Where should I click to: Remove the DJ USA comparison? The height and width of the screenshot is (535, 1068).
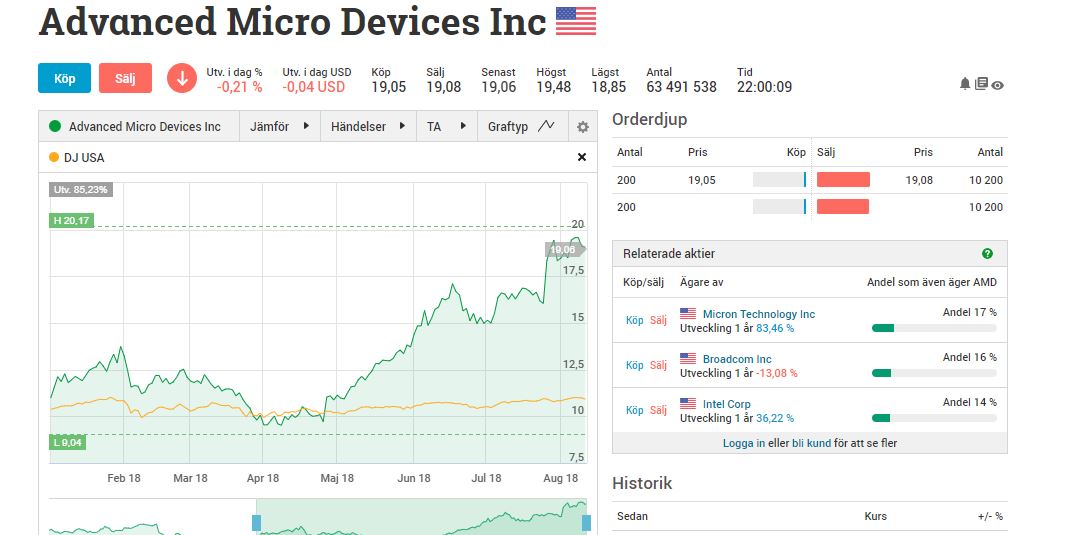[x=582, y=157]
